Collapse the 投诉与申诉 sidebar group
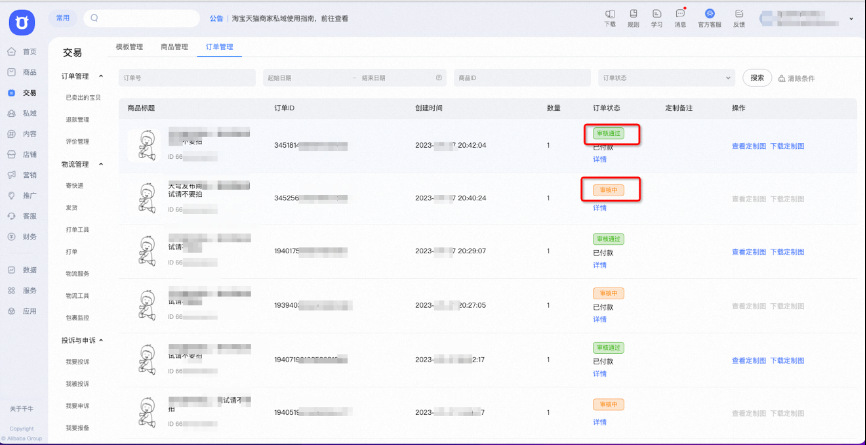The width and height of the screenshot is (866, 445). click(101, 340)
